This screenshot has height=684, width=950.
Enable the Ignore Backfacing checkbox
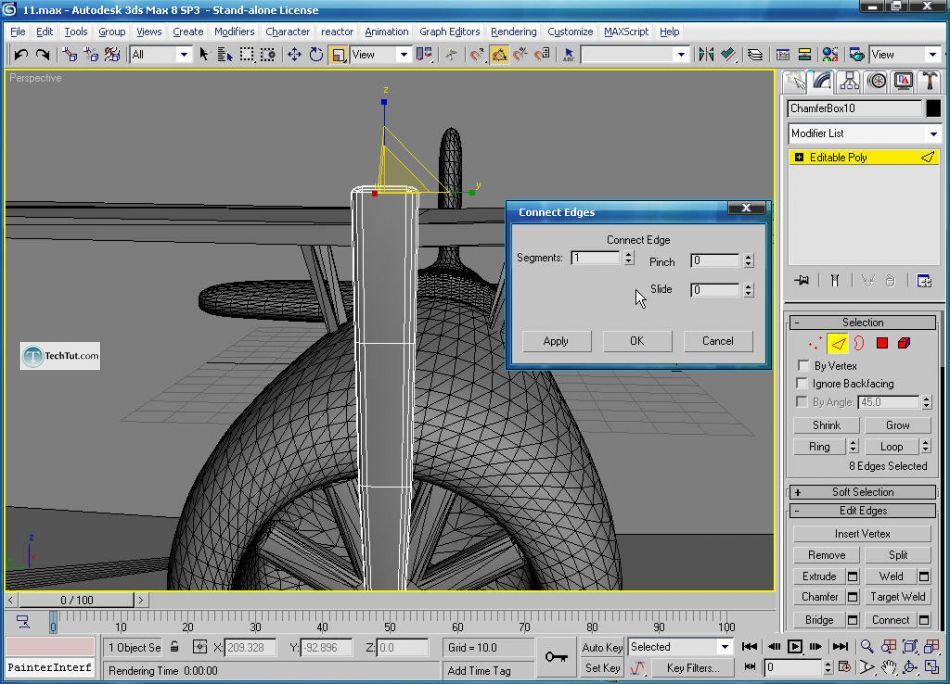click(x=802, y=383)
